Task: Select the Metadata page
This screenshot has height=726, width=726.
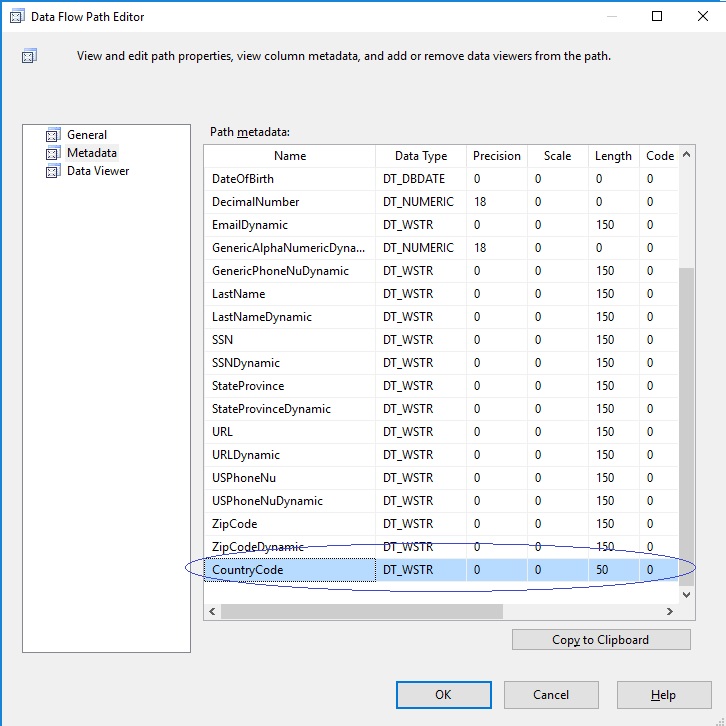Action: click(x=92, y=153)
